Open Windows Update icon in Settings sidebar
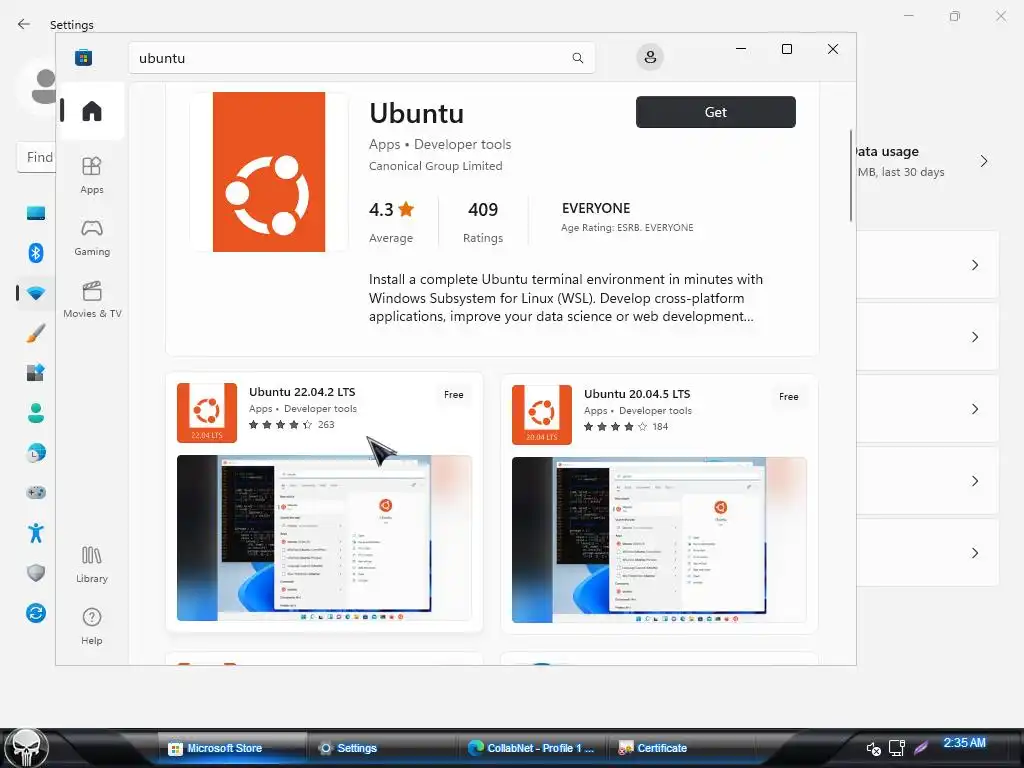Screen dimensions: 1024x768 tap(36, 613)
